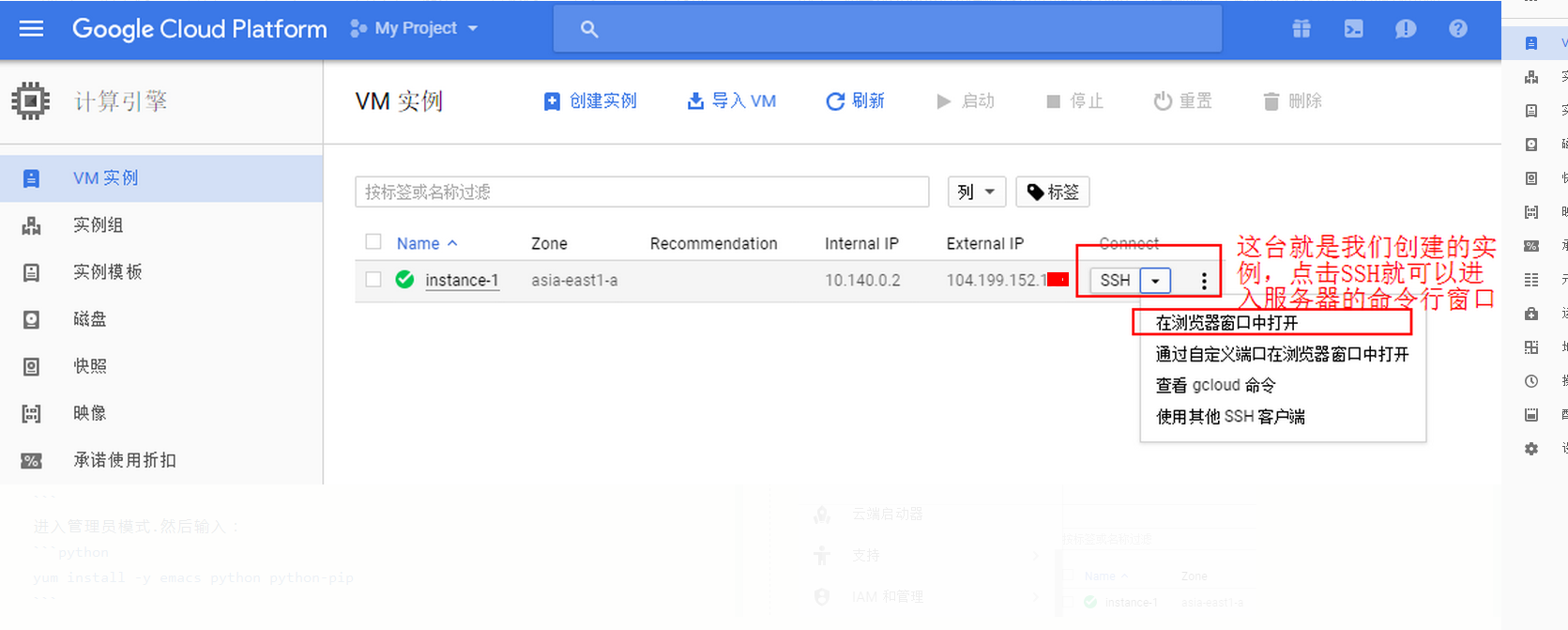Screen dimensions: 1568x630
Task: Toggle the SSH dropdown arrow
Action: coord(1156,280)
